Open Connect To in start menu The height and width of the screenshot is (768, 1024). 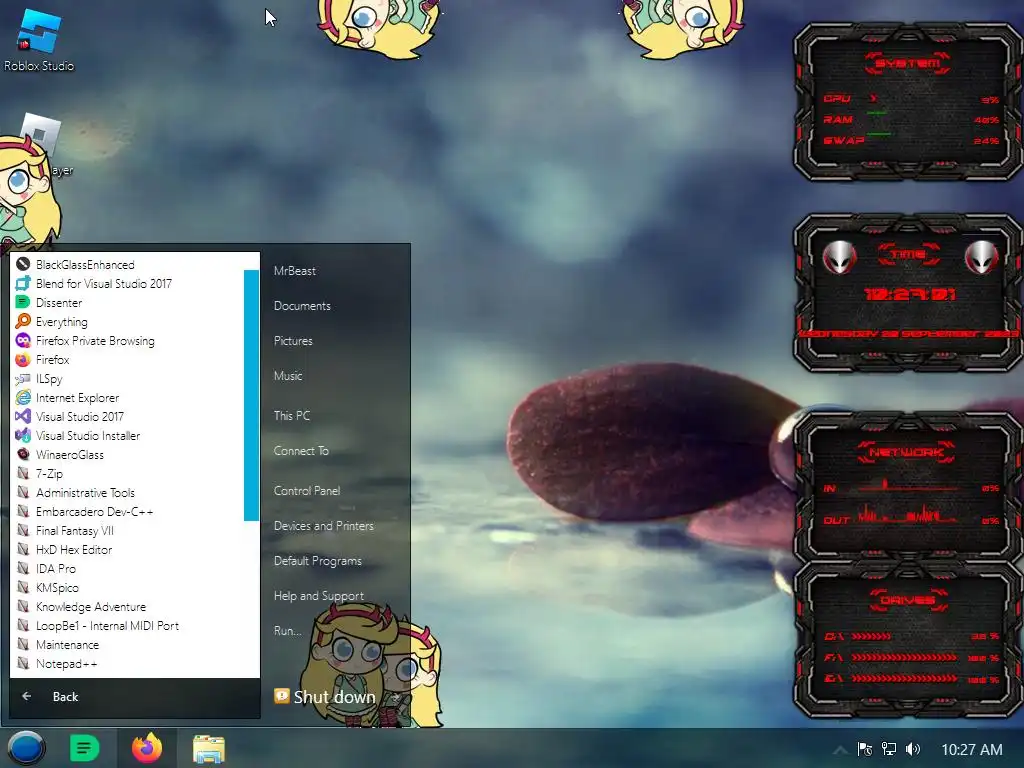300,451
